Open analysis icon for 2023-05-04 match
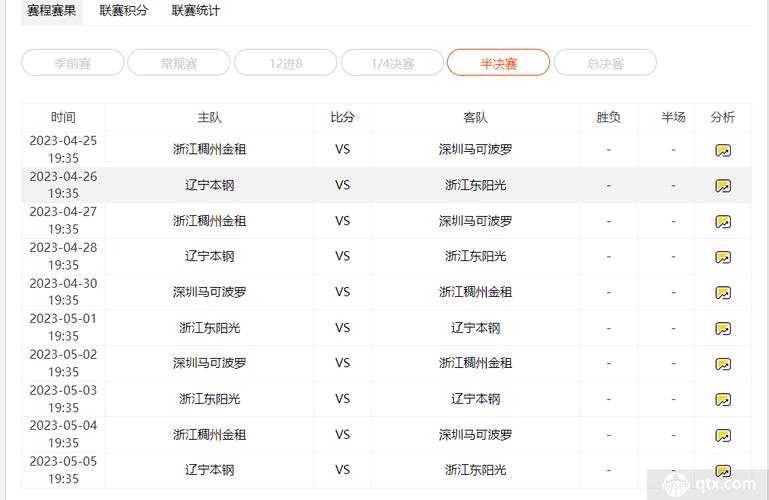Image resolution: width=769 pixels, height=500 pixels. click(722, 435)
